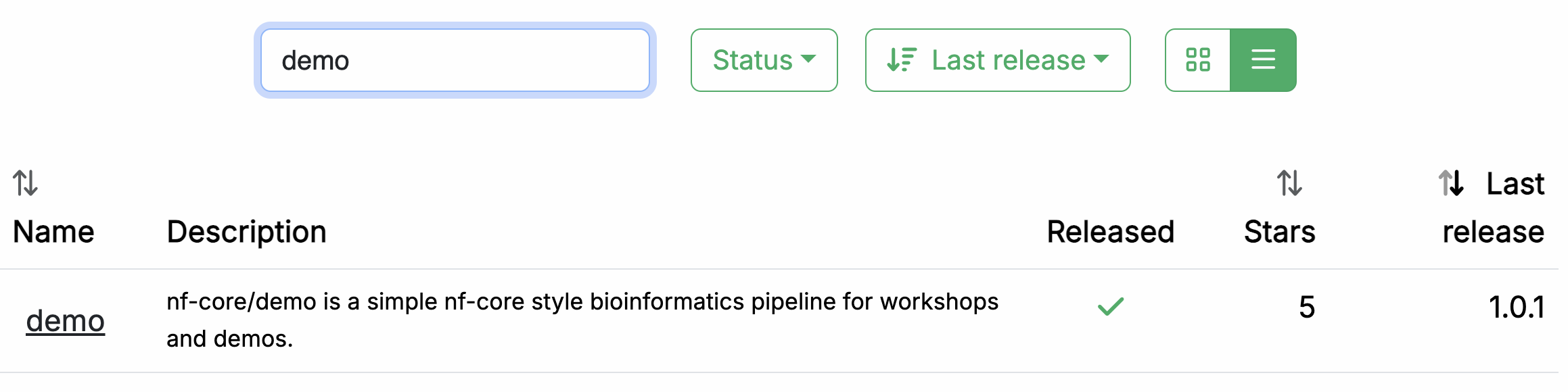Switch to list table view
This screenshot has height=392, width=1568.
click(1263, 60)
